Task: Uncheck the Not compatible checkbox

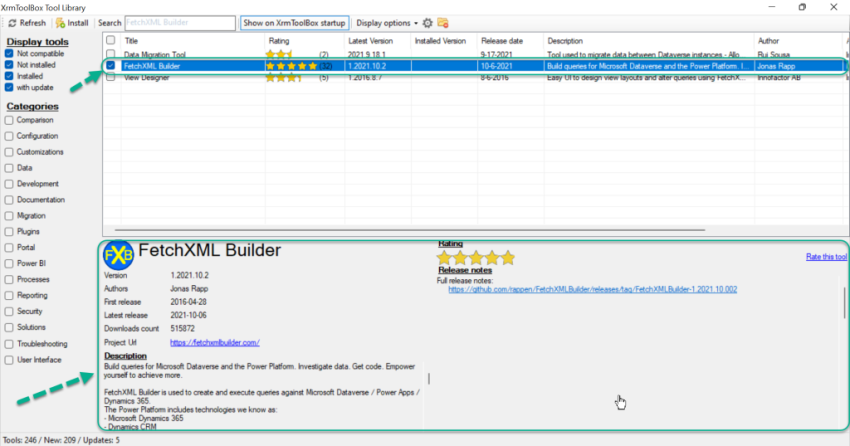Action: (9, 54)
